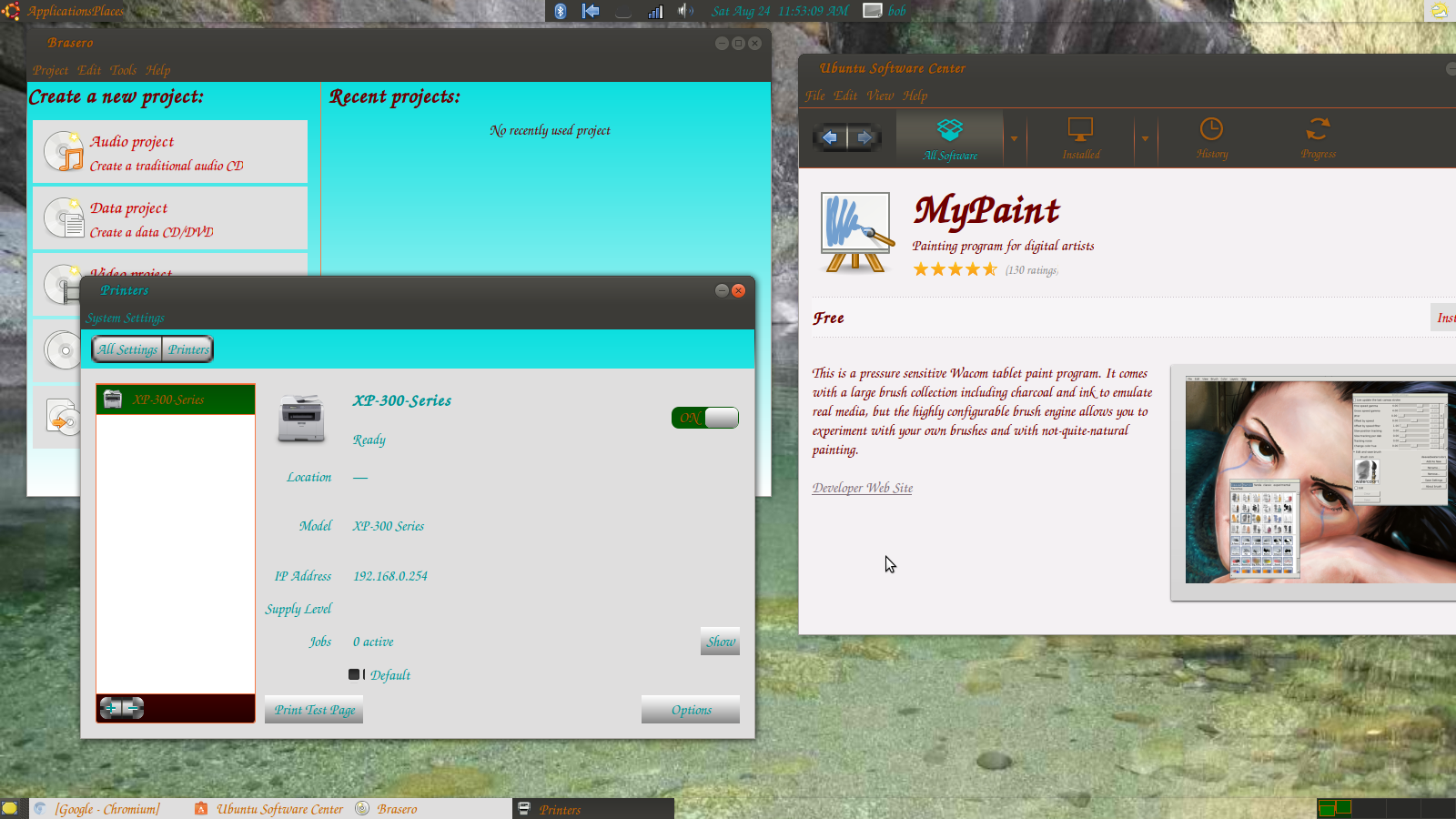The width and height of the screenshot is (1456, 819).
Task: Open Software Center View menu
Action: [x=880, y=96]
